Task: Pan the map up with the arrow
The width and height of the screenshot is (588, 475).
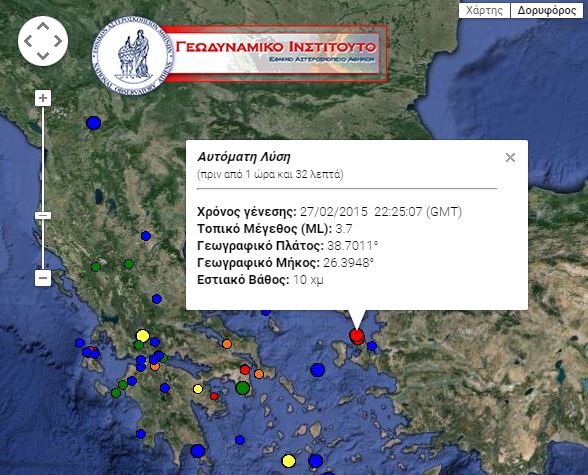Action: [x=43, y=26]
